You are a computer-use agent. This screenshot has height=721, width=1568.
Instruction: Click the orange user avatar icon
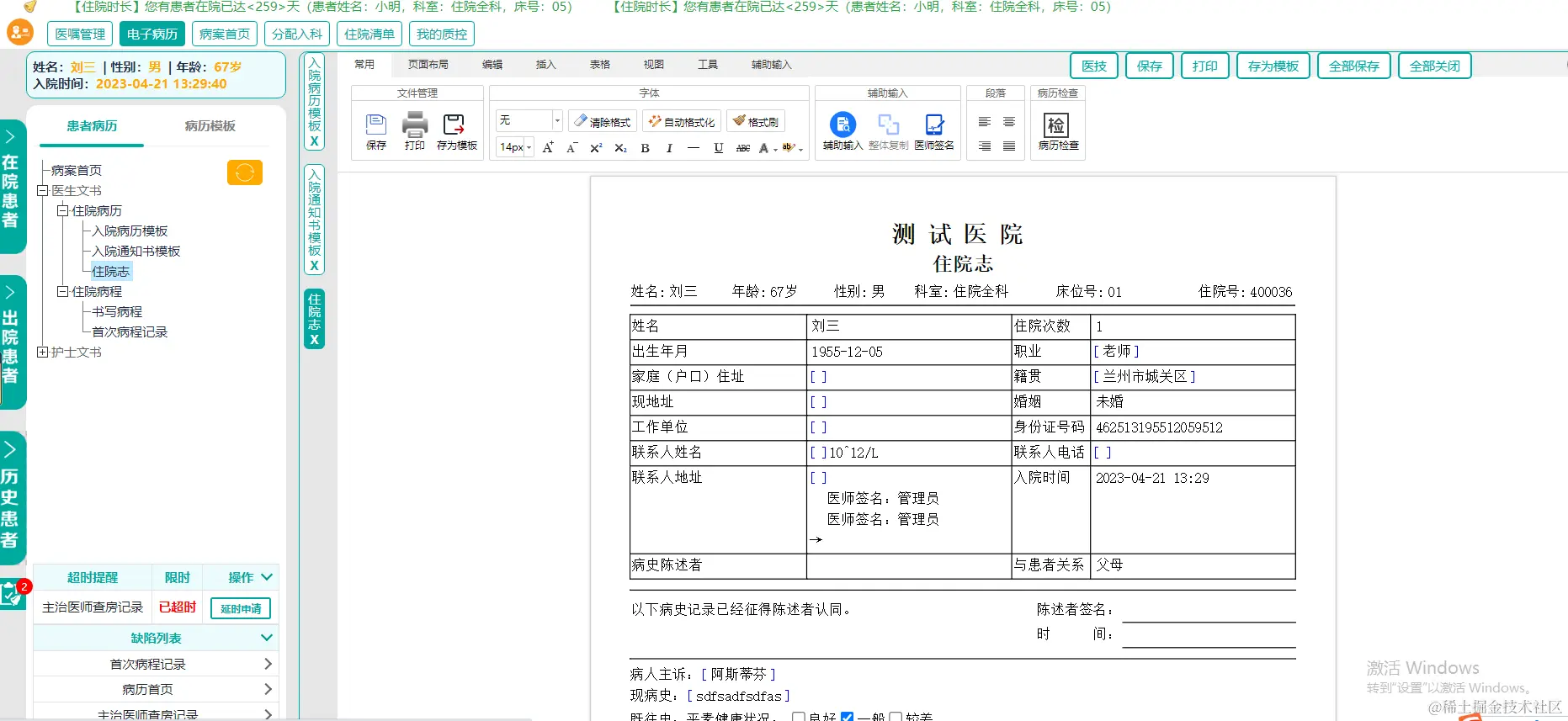[x=19, y=33]
